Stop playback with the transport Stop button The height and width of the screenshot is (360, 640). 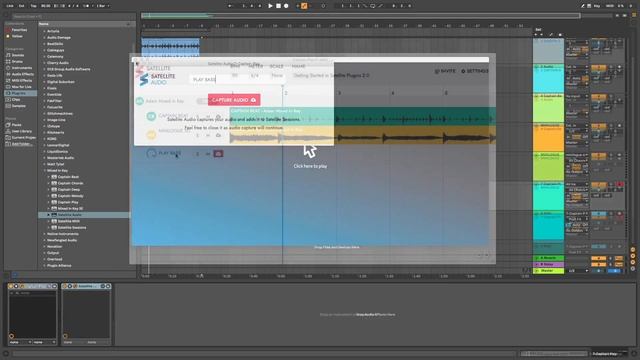[x=278, y=6]
